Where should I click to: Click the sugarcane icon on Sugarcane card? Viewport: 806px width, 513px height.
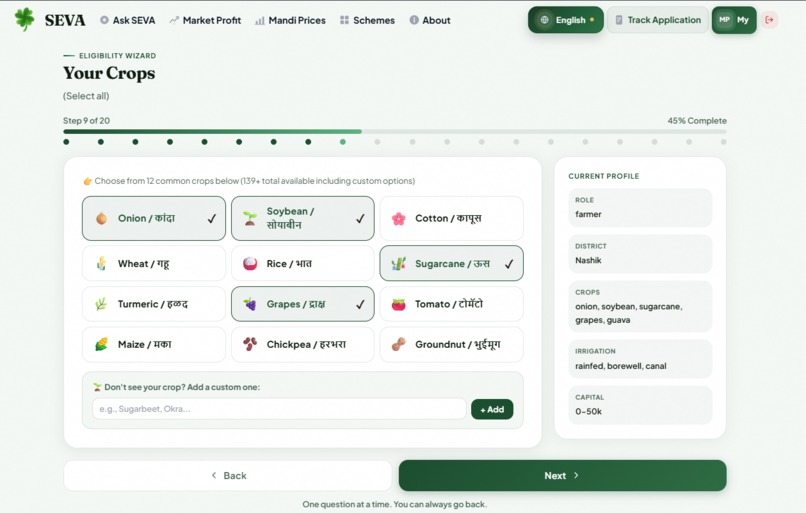click(x=398, y=264)
